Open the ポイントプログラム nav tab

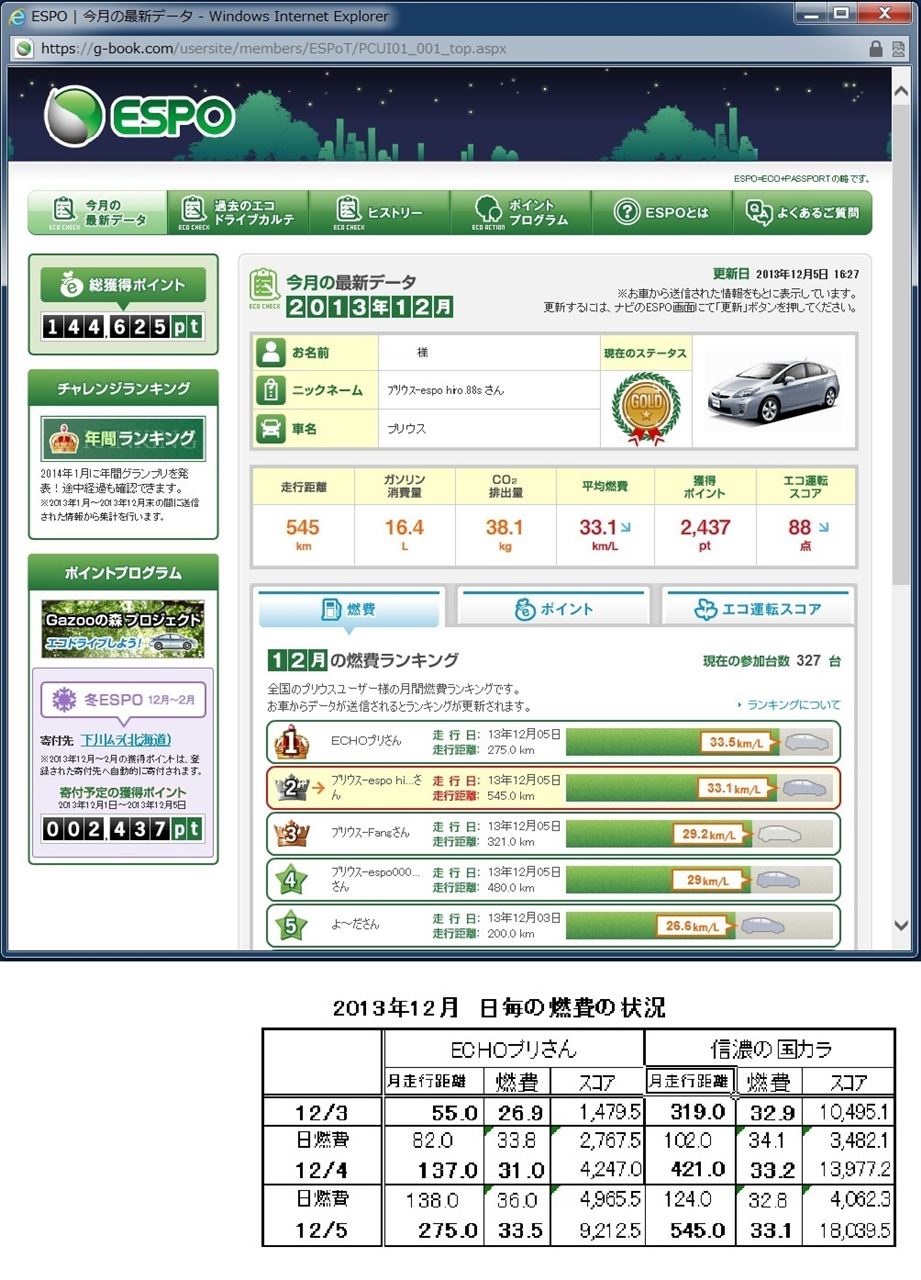pos(520,213)
